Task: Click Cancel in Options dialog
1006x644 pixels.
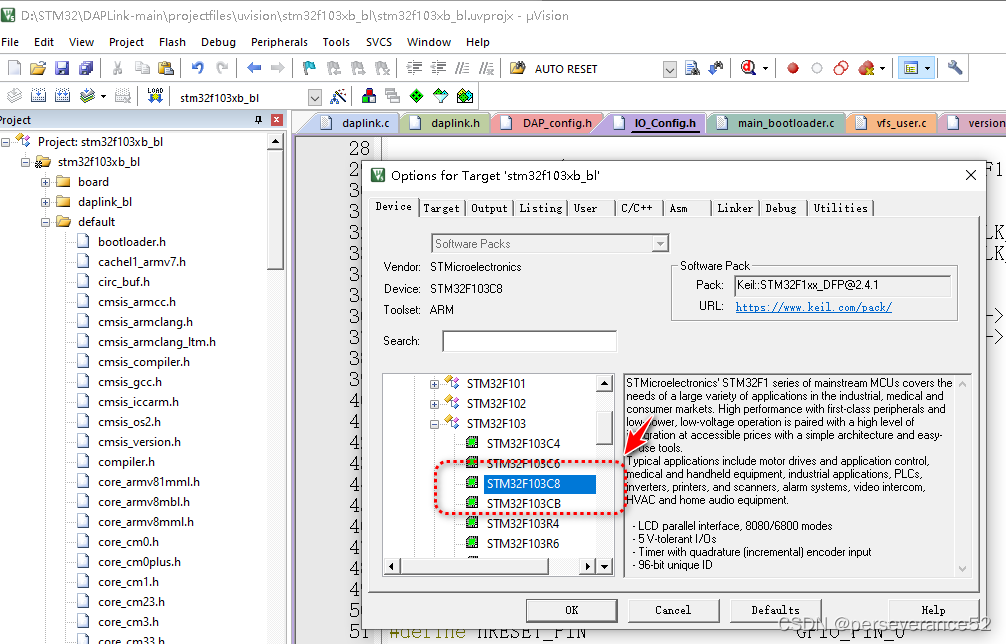Action: (673, 610)
